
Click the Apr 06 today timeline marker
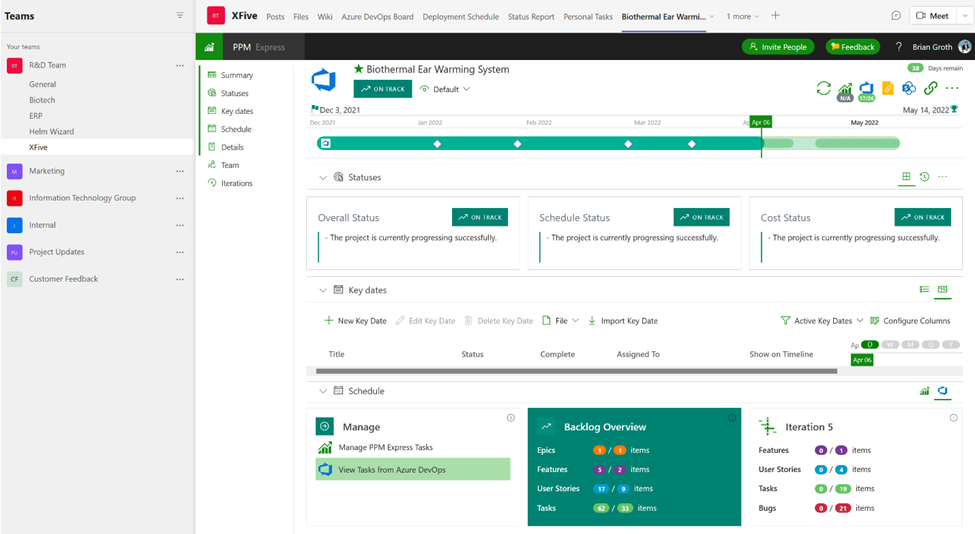(760, 122)
